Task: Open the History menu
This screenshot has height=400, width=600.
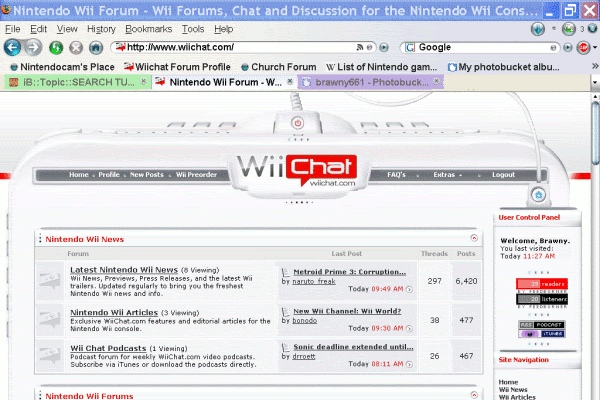Action: pyautogui.click(x=101, y=29)
